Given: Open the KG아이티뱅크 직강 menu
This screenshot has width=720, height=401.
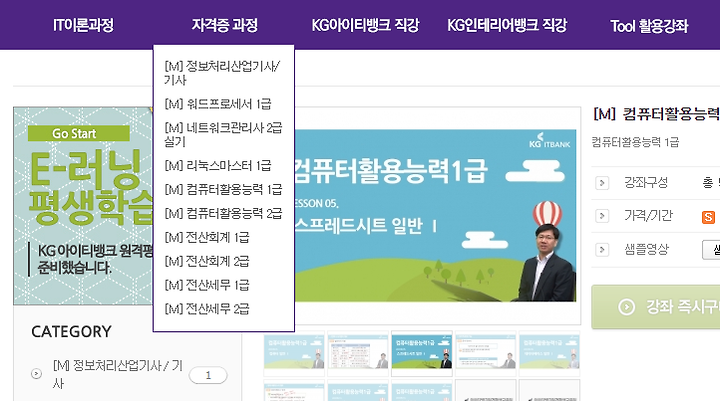Looking at the screenshot, I should click(366, 25).
